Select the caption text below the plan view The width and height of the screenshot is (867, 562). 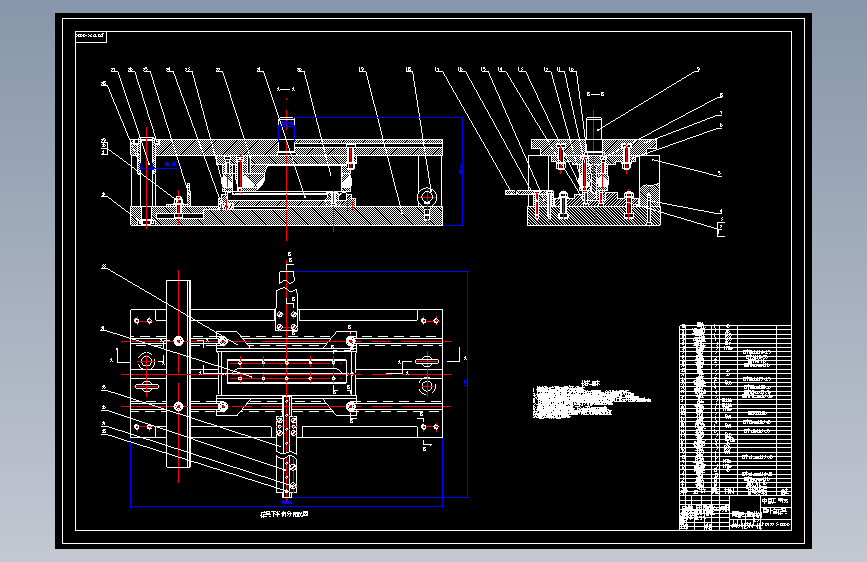[x=284, y=514]
